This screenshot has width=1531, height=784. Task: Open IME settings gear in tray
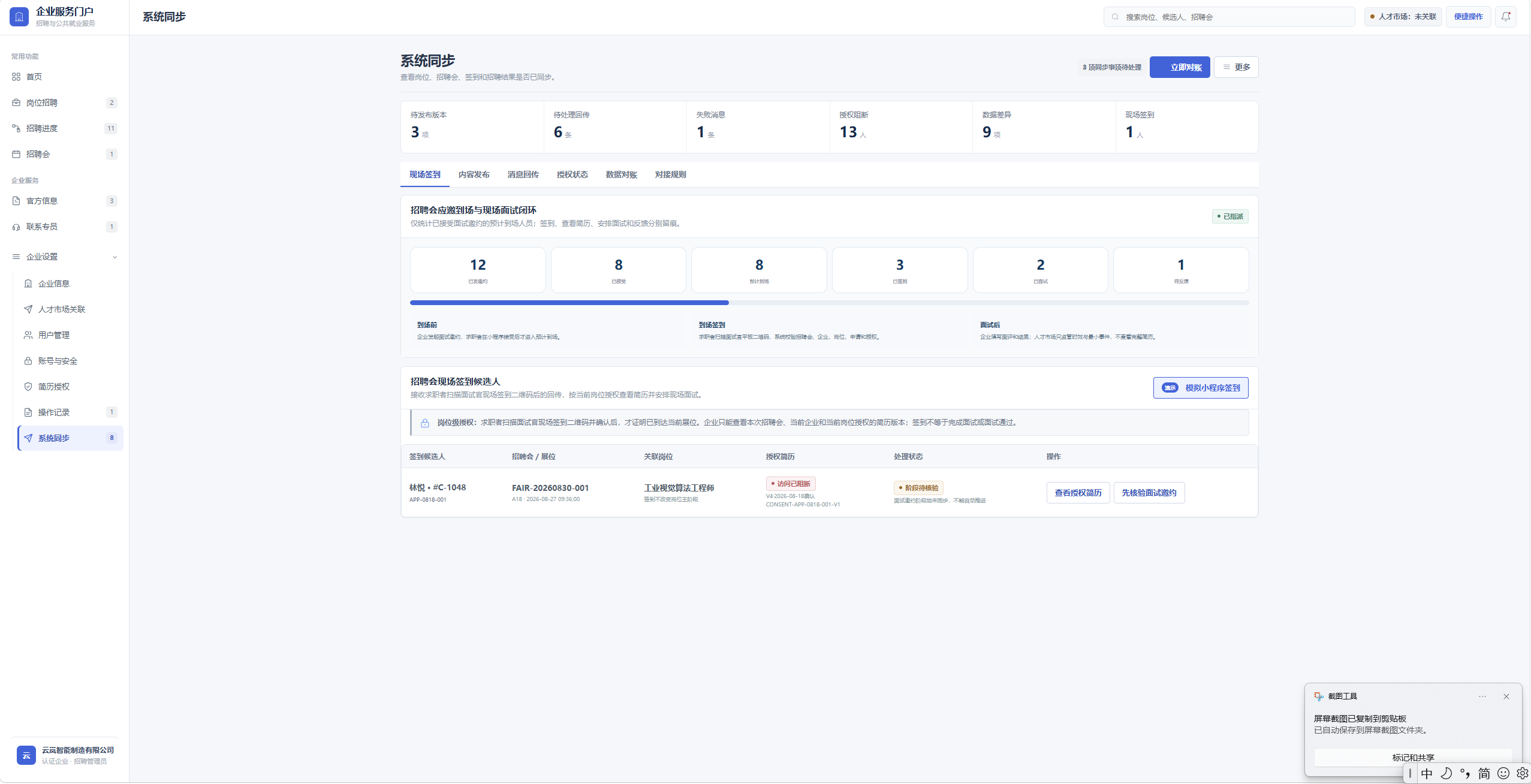coord(1523,773)
